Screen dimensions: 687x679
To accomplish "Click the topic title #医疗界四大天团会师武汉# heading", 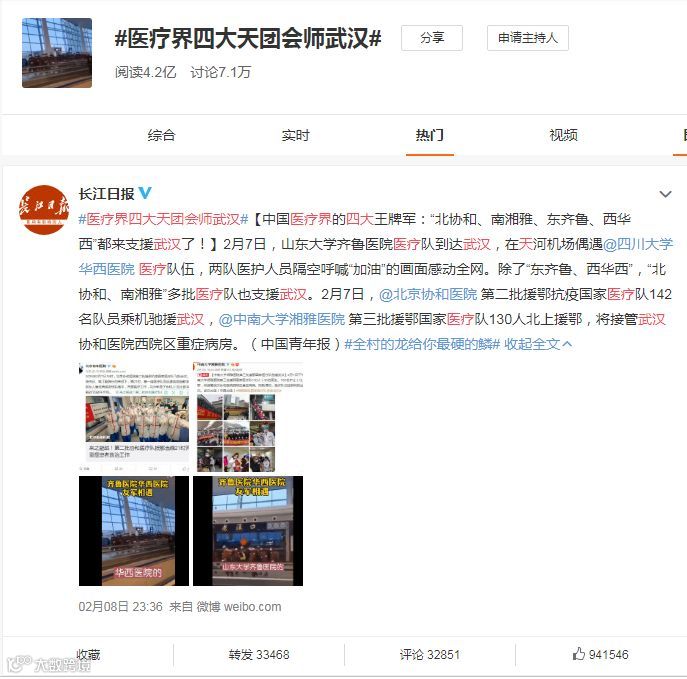I will click(x=248, y=39).
